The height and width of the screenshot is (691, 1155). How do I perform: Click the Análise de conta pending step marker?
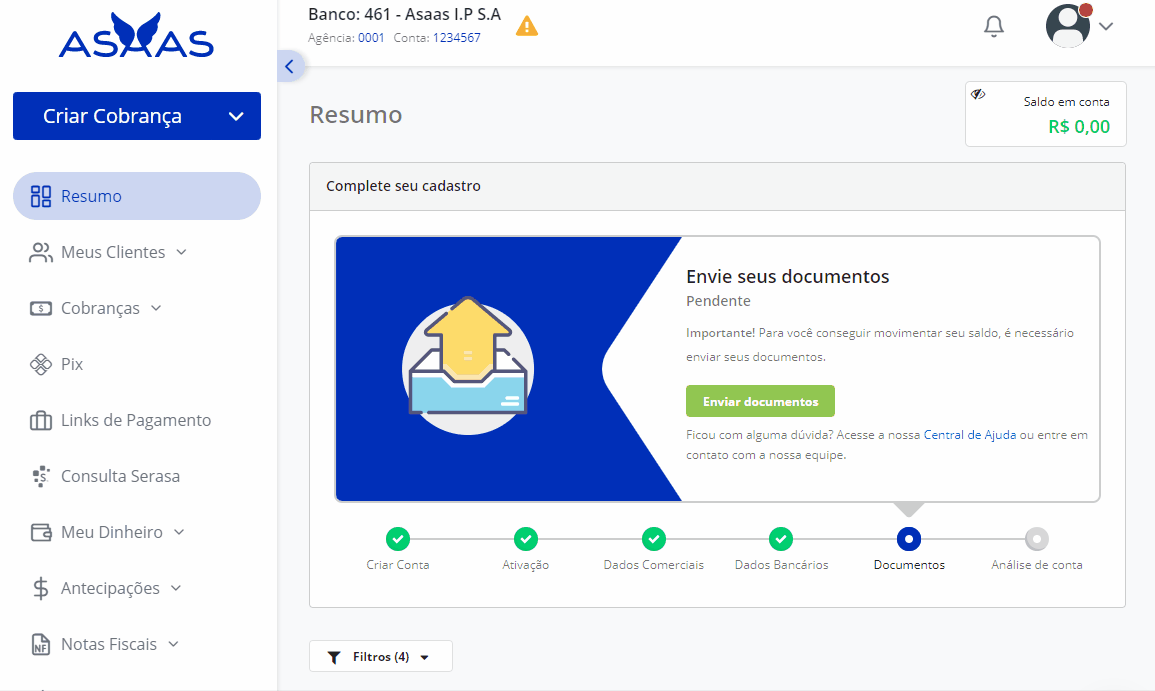pos(1036,539)
